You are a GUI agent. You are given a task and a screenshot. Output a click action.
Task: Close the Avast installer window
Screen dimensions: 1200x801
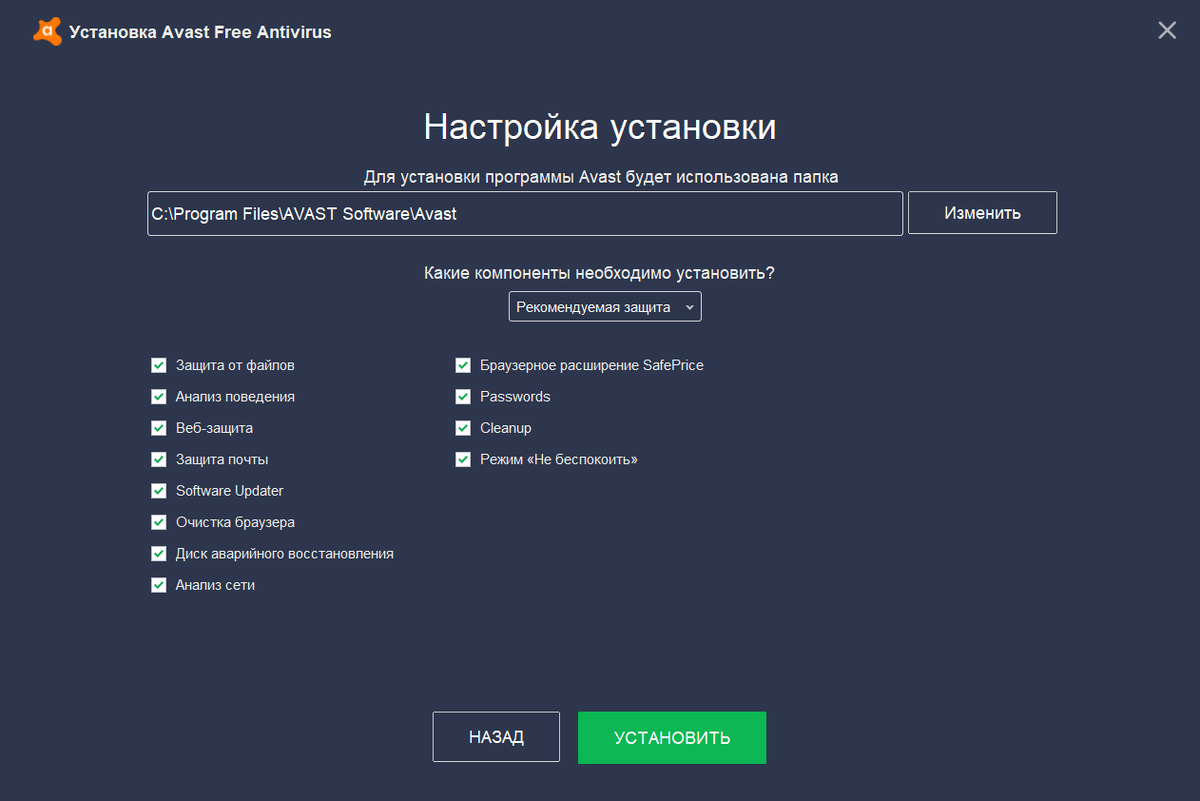(x=1167, y=30)
